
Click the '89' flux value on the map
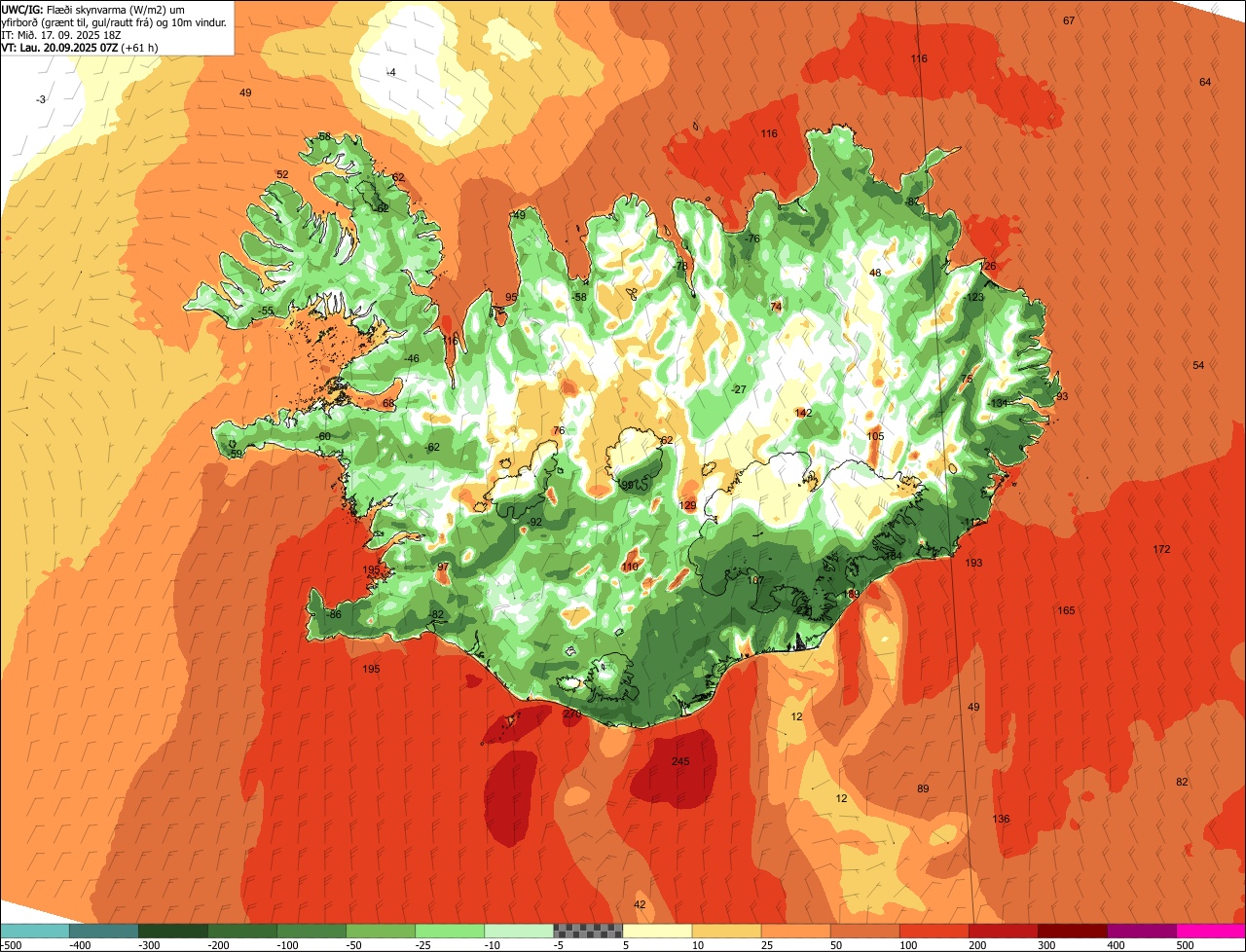click(923, 788)
